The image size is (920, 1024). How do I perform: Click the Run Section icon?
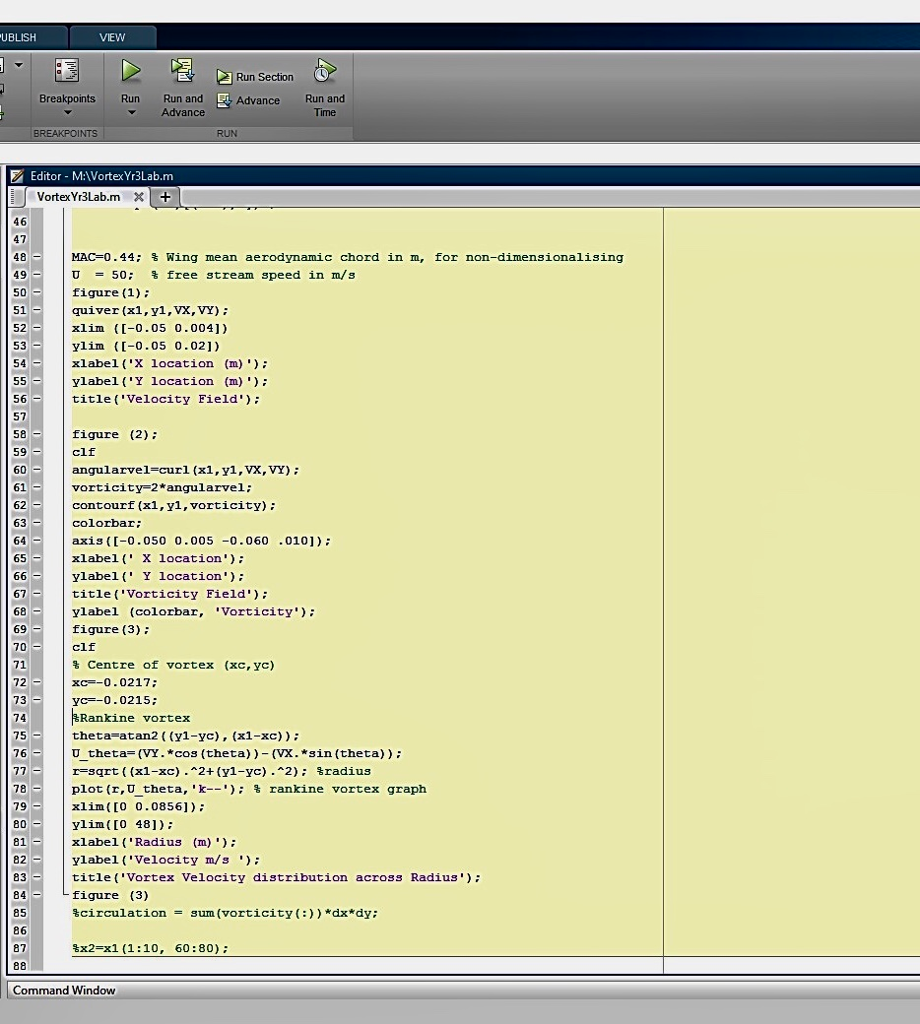pyautogui.click(x=225, y=77)
